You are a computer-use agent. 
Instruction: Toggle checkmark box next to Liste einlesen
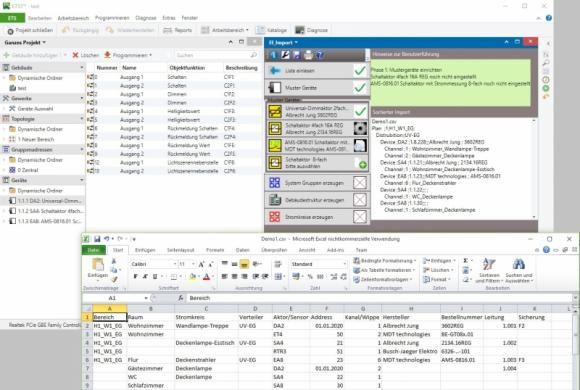[x=360, y=70]
